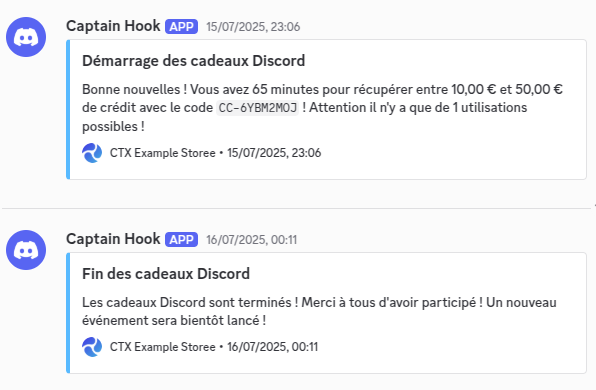The height and width of the screenshot is (390, 596).
Task: Click the blue accent bar of the first embed
Action: [x=68, y=109]
